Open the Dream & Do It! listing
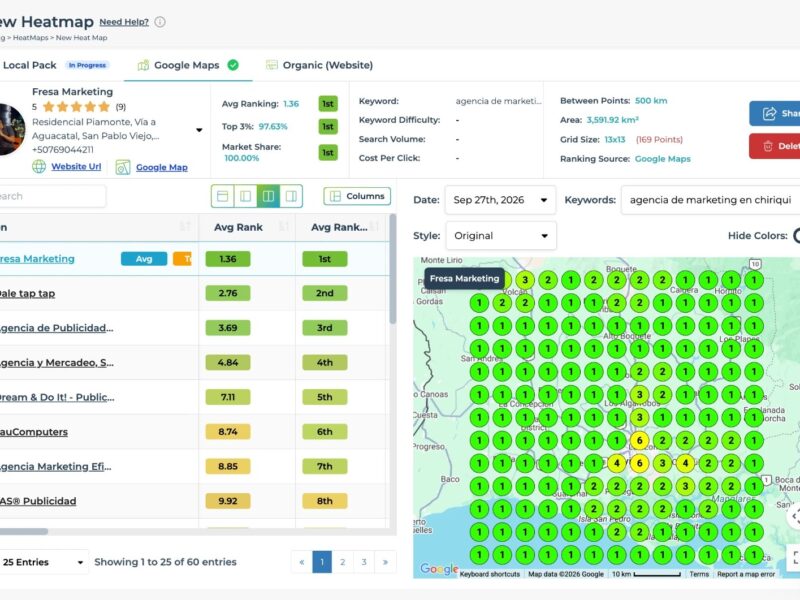Image resolution: width=800 pixels, height=600 pixels. [x=57, y=397]
